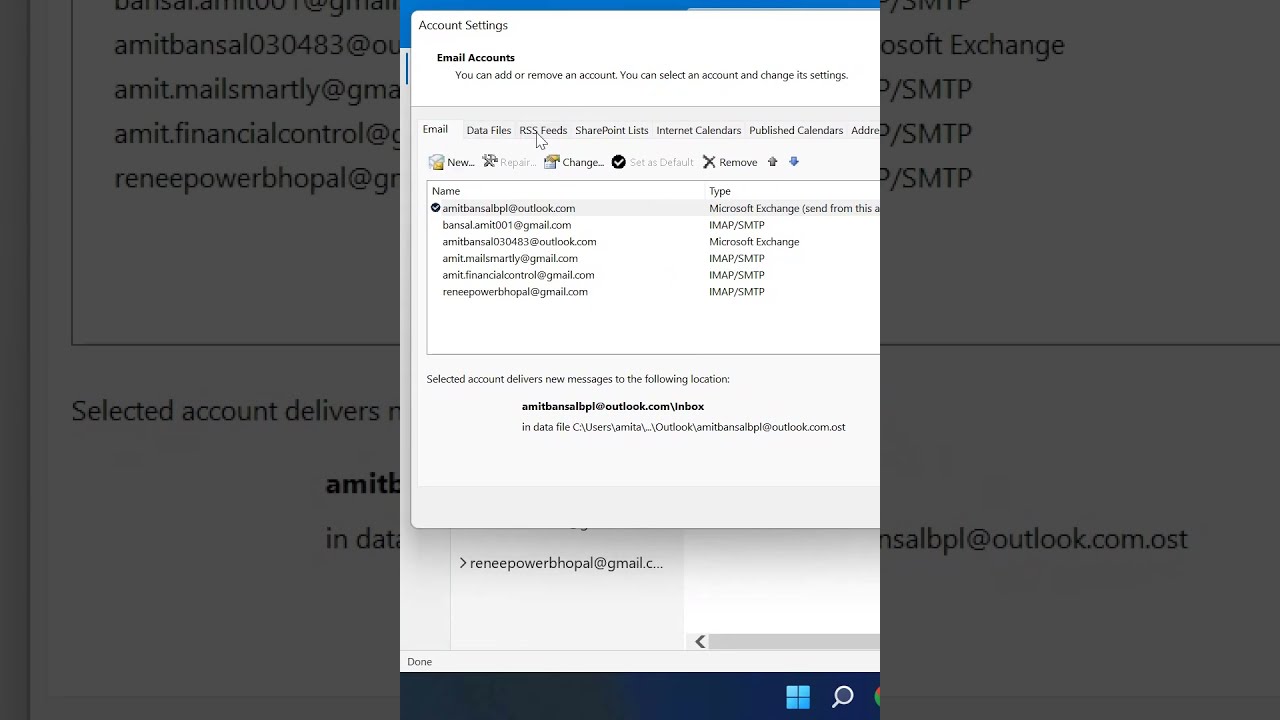Click the IMAP/SMTP type for amit.financialcontrol
This screenshot has height=720, width=1280.
737,275
